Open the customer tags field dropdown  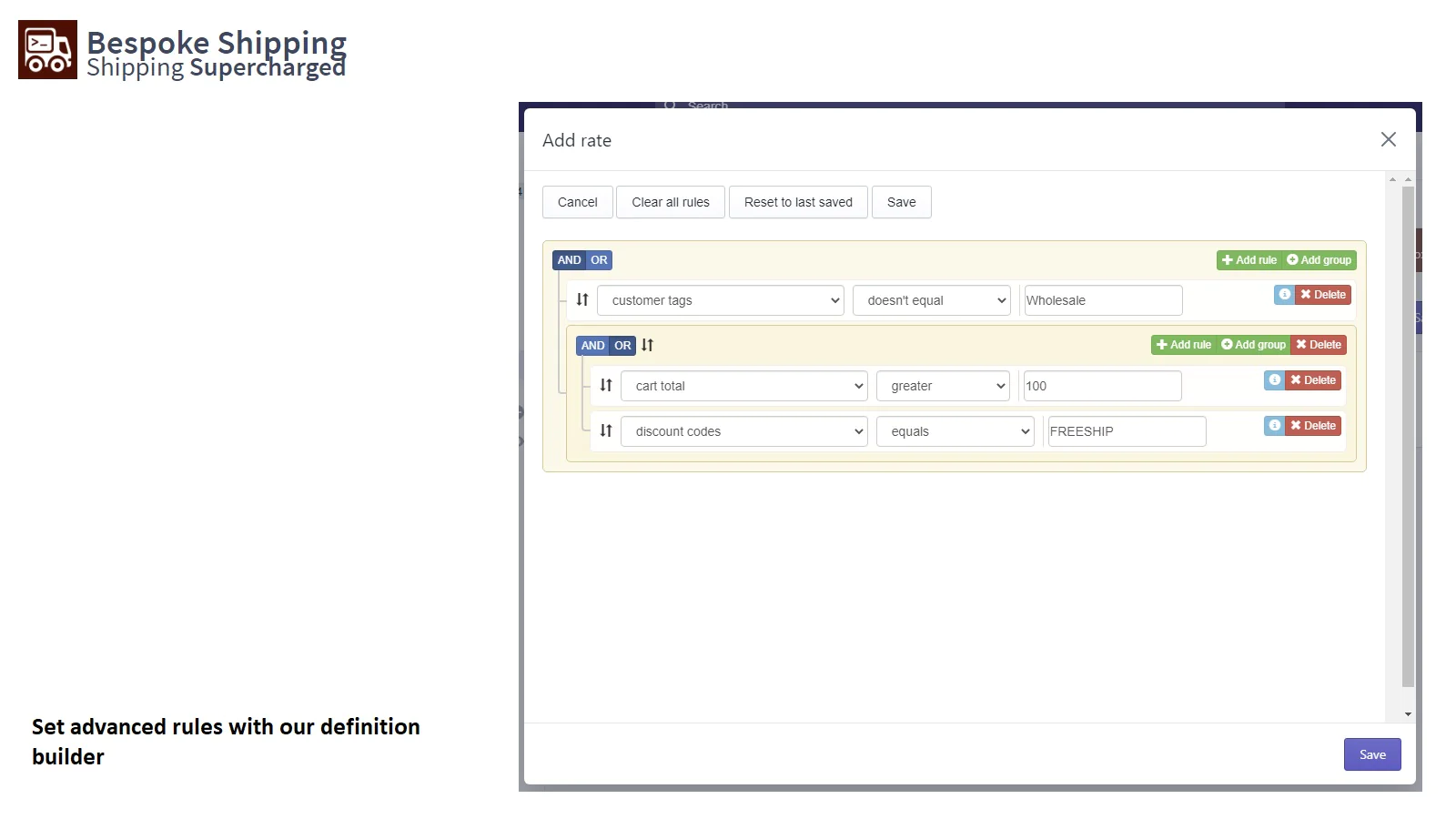pos(721,300)
